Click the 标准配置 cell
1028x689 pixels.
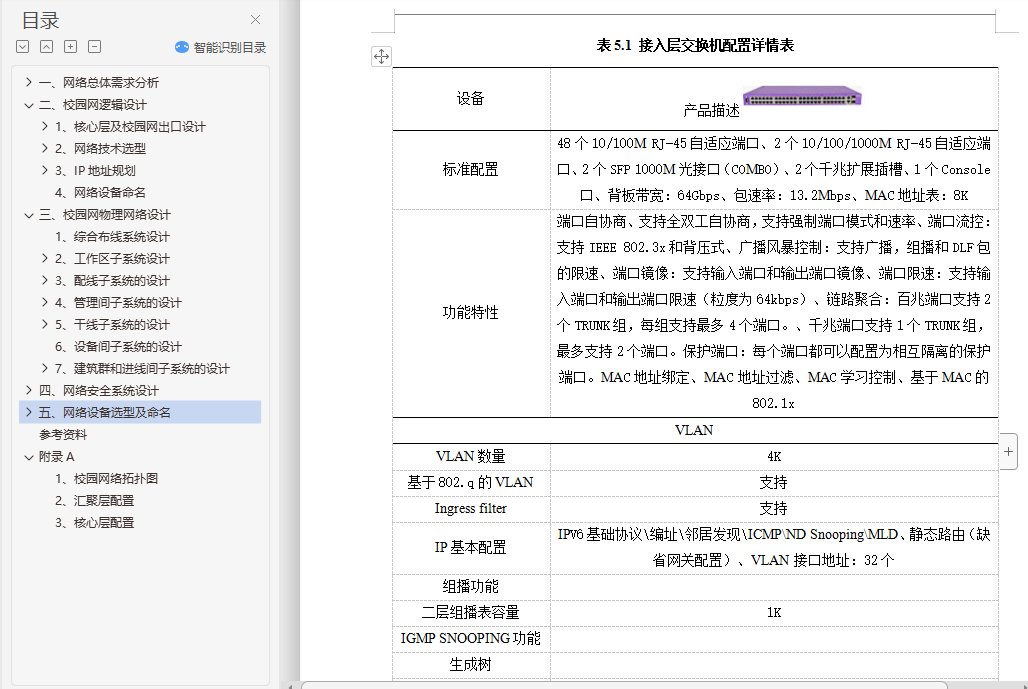470,170
